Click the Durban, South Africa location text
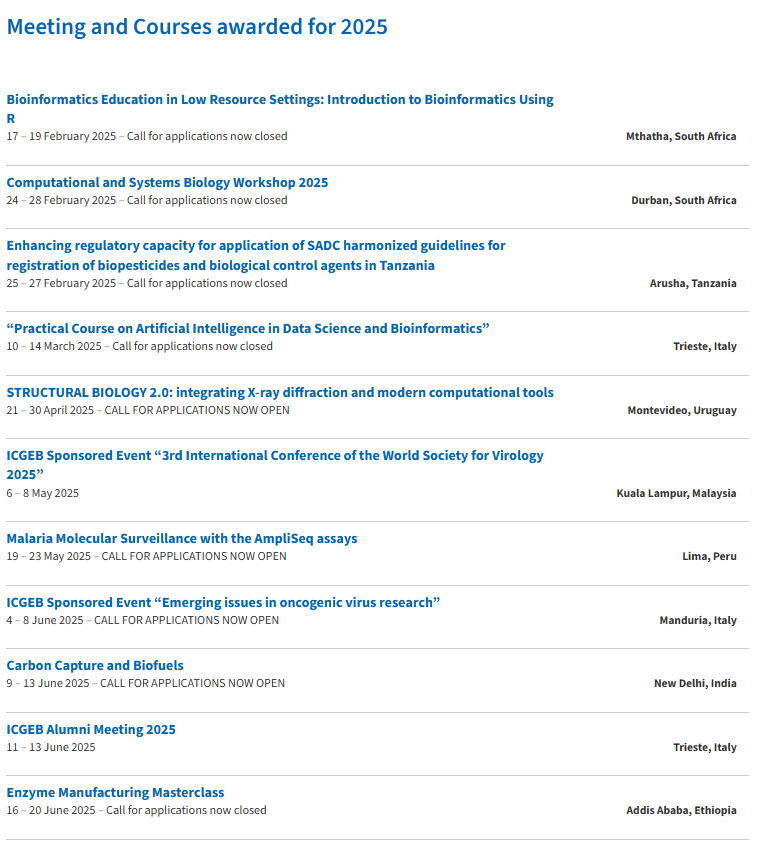760x847 pixels. coord(684,201)
